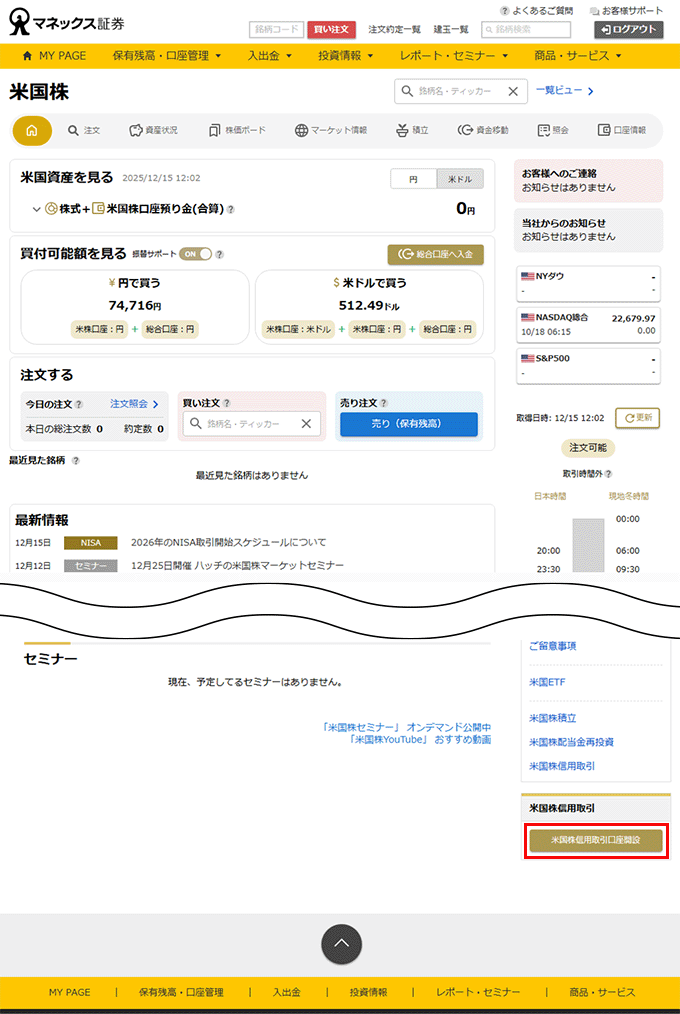
Task: Click help icon next to 買い注文 heading
Action: coord(227,403)
